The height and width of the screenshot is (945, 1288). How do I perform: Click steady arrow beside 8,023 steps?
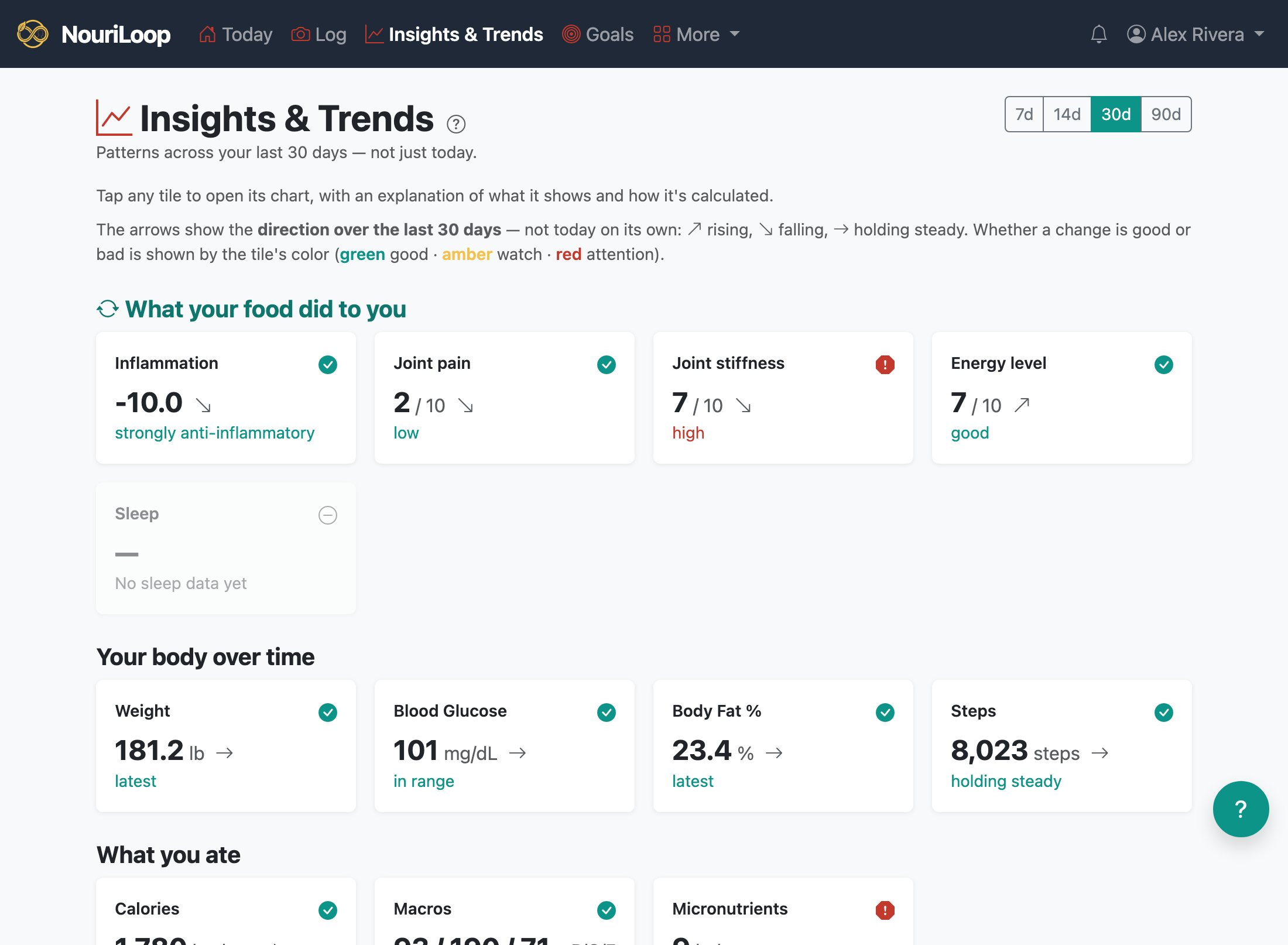(1100, 753)
